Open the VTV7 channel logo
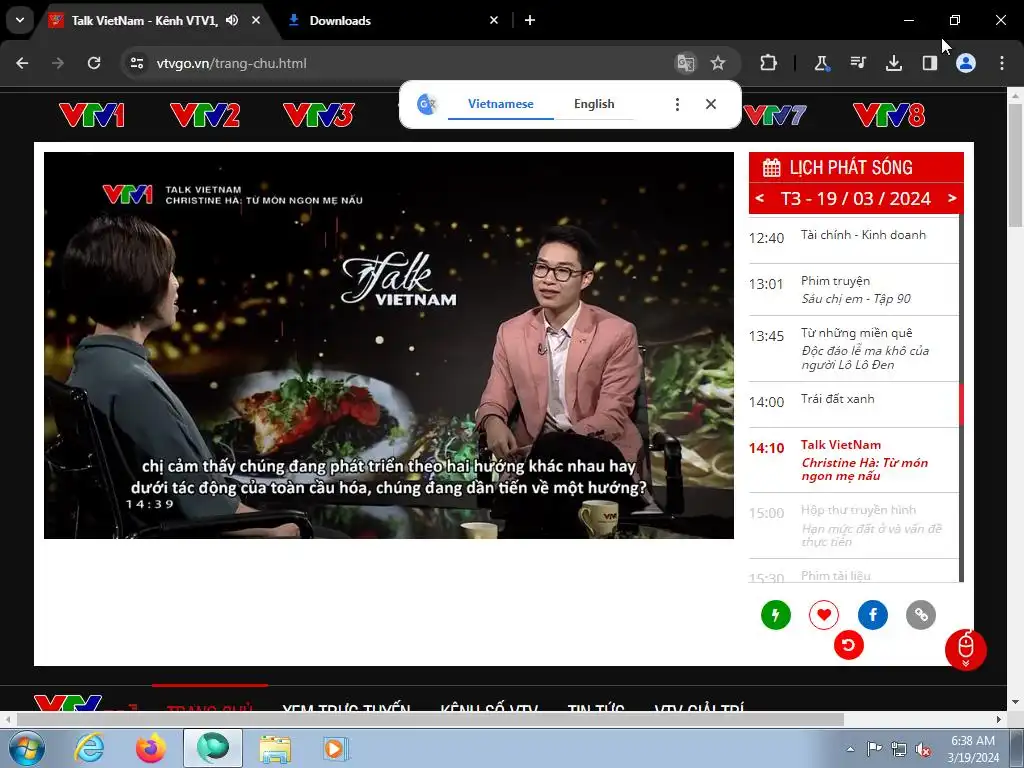The width and height of the screenshot is (1024, 768). point(775,115)
